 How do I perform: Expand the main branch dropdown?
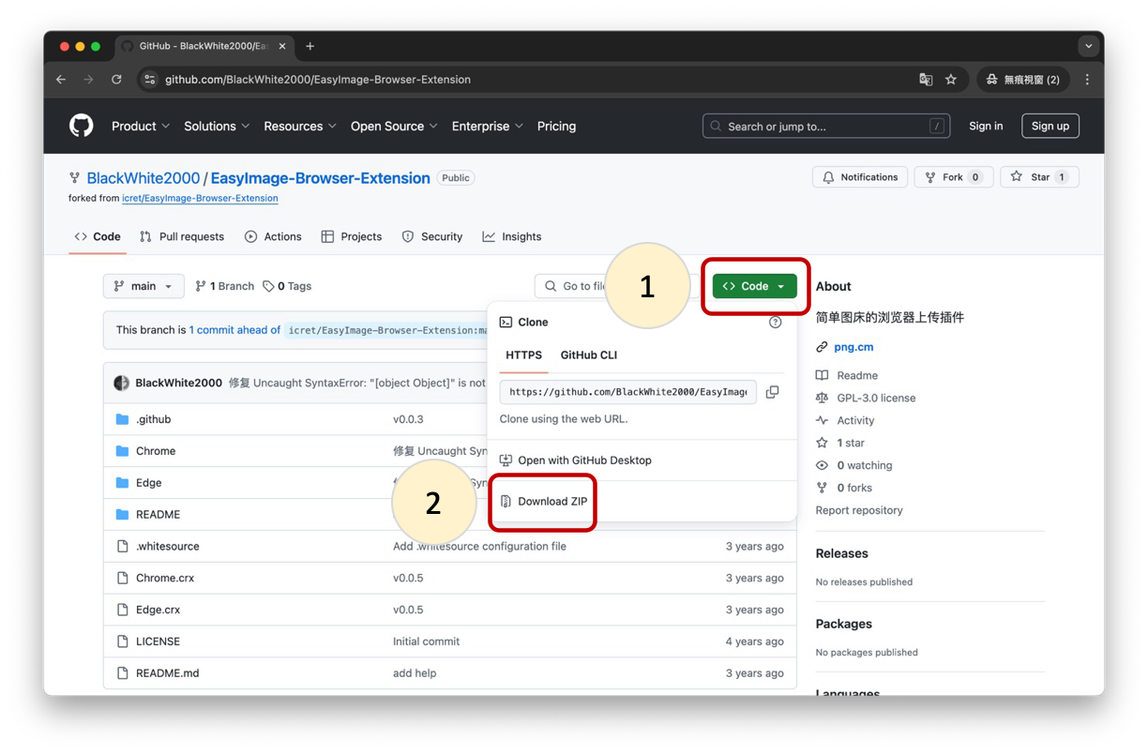point(144,286)
